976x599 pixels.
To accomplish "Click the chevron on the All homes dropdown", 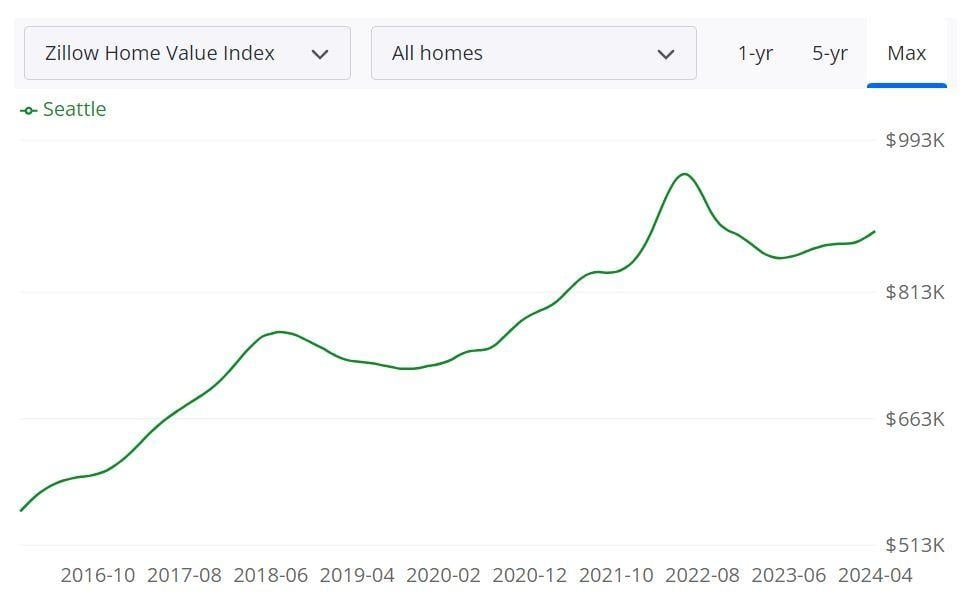I will point(668,53).
